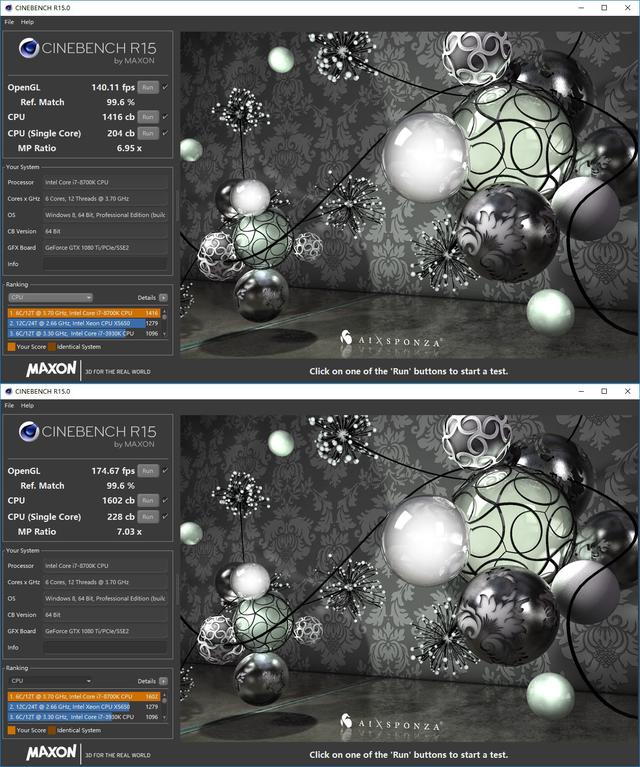Select the i7-3930K row in the 1416 cb window
640x767 pixels.
tap(84, 333)
